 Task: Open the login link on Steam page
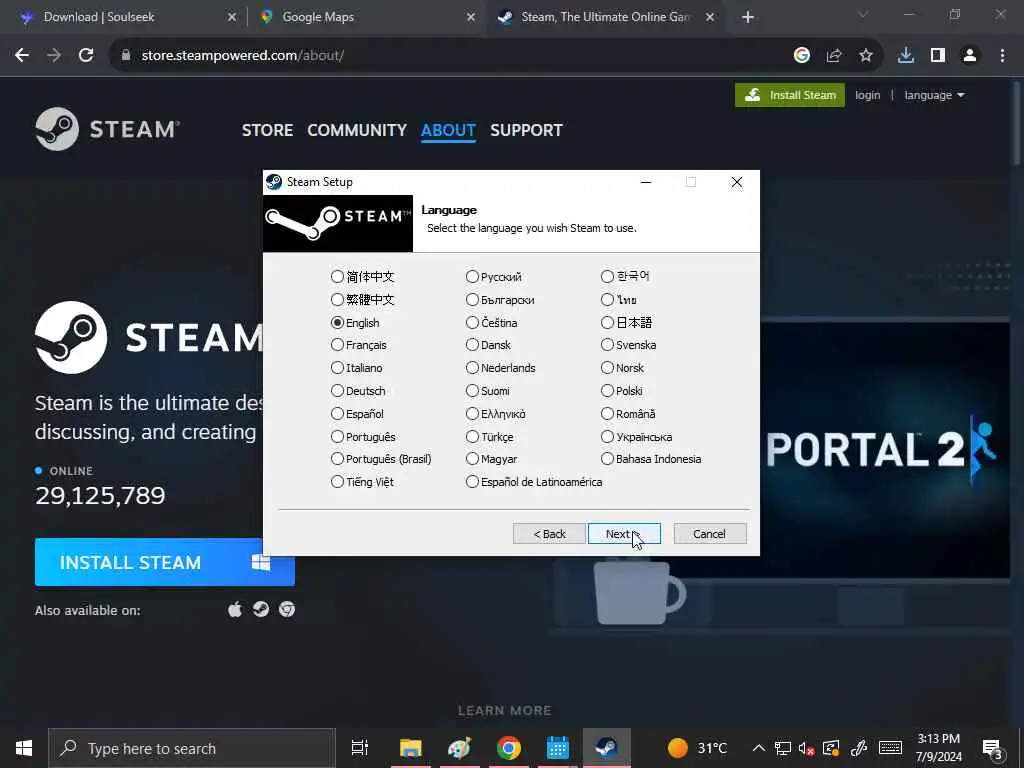point(867,95)
